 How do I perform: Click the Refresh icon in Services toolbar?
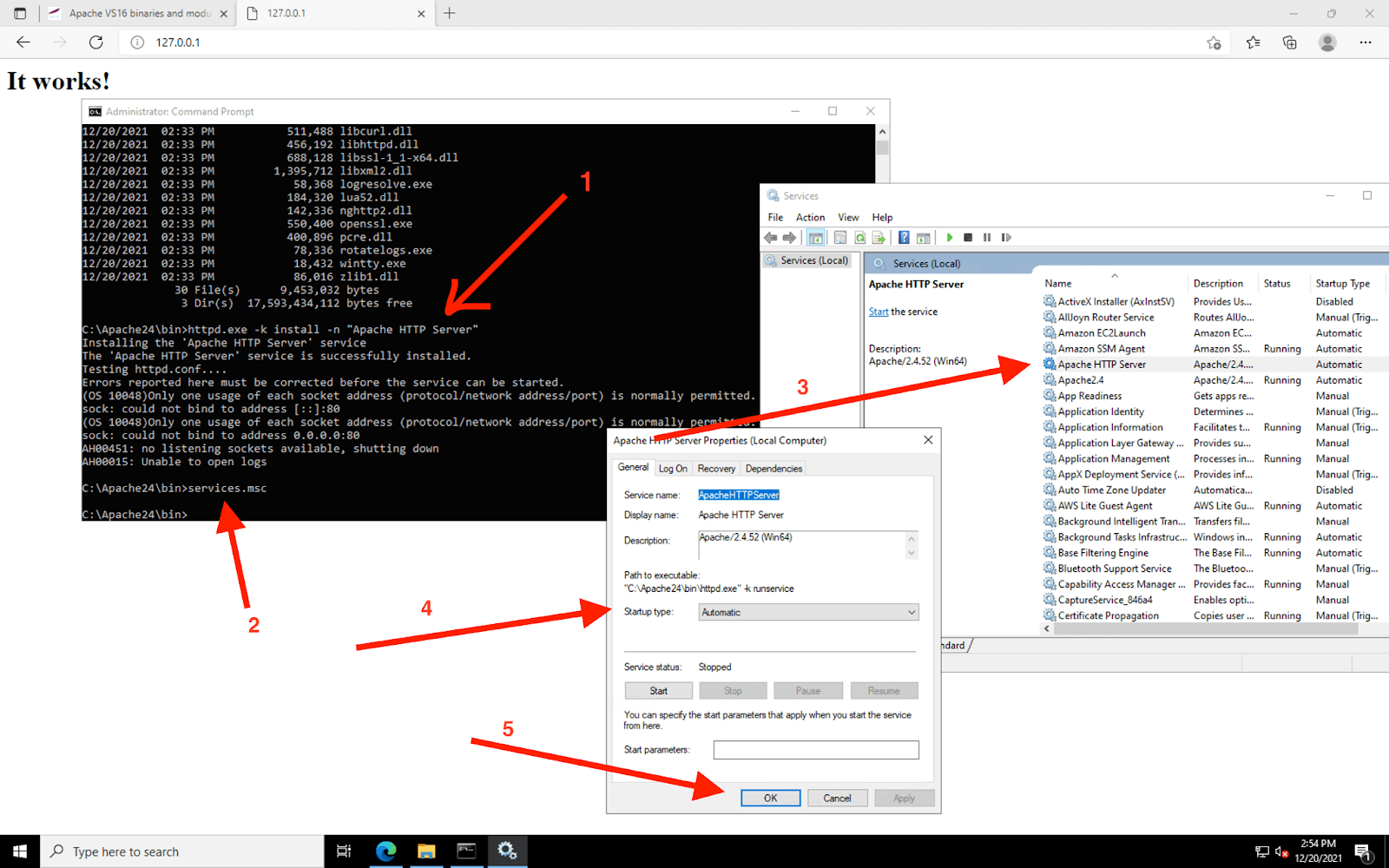click(859, 237)
